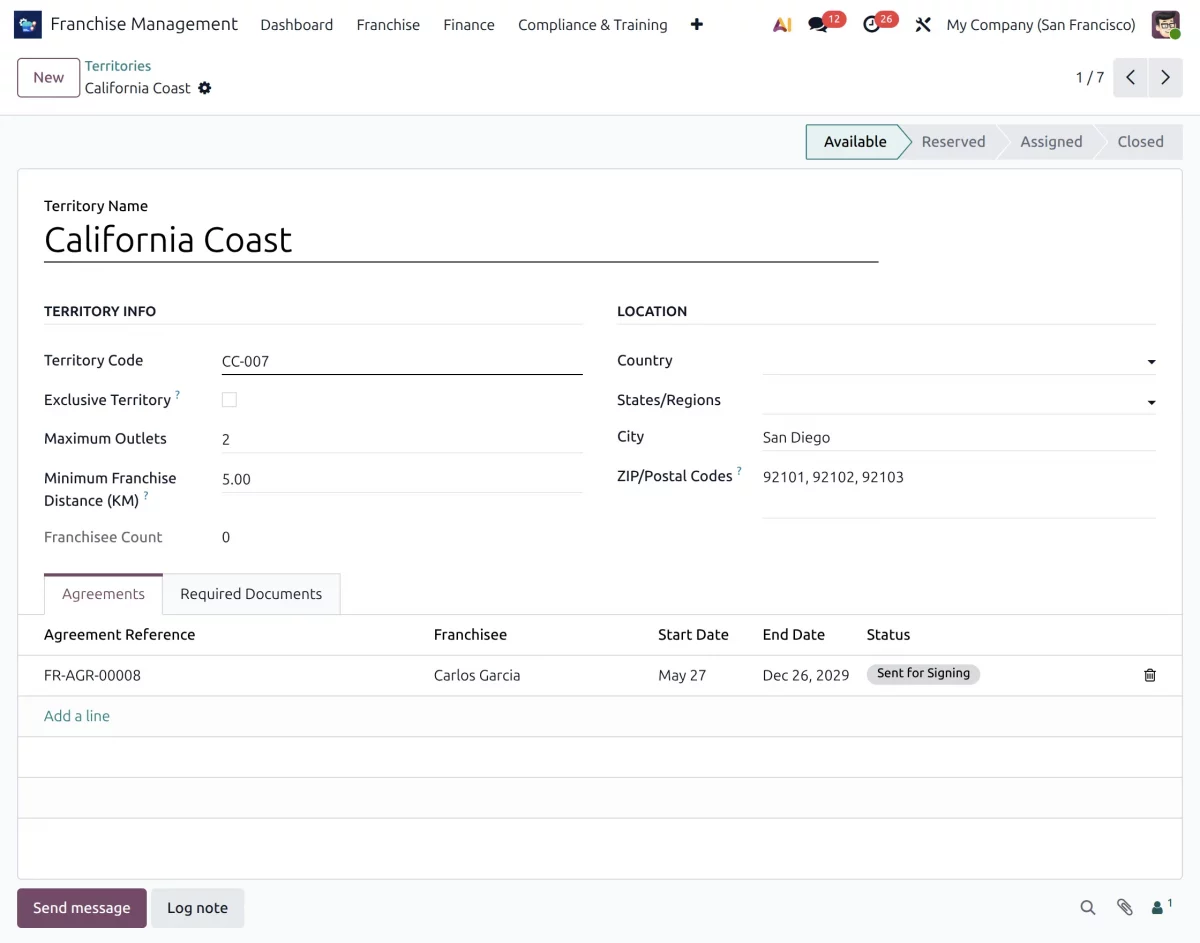This screenshot has width=1200, height=943.
Task: Switch to the Agreements tab
Action: (x=103, y=594)
